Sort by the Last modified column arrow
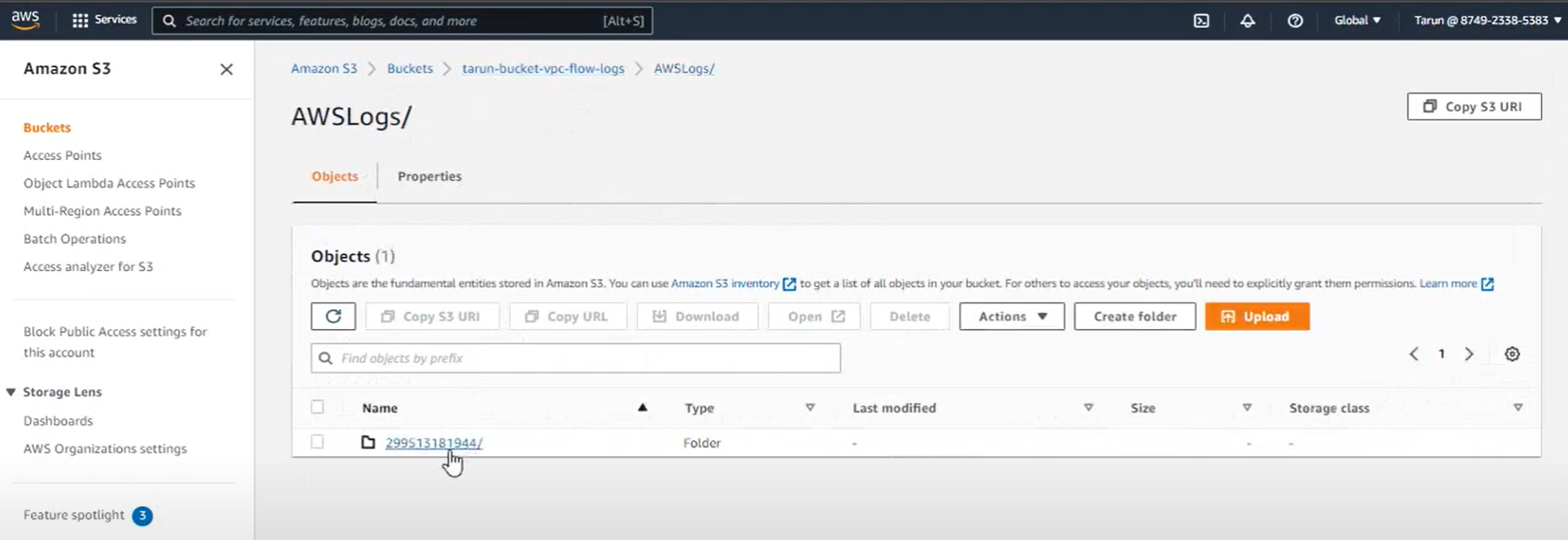 click(1088, 407)
